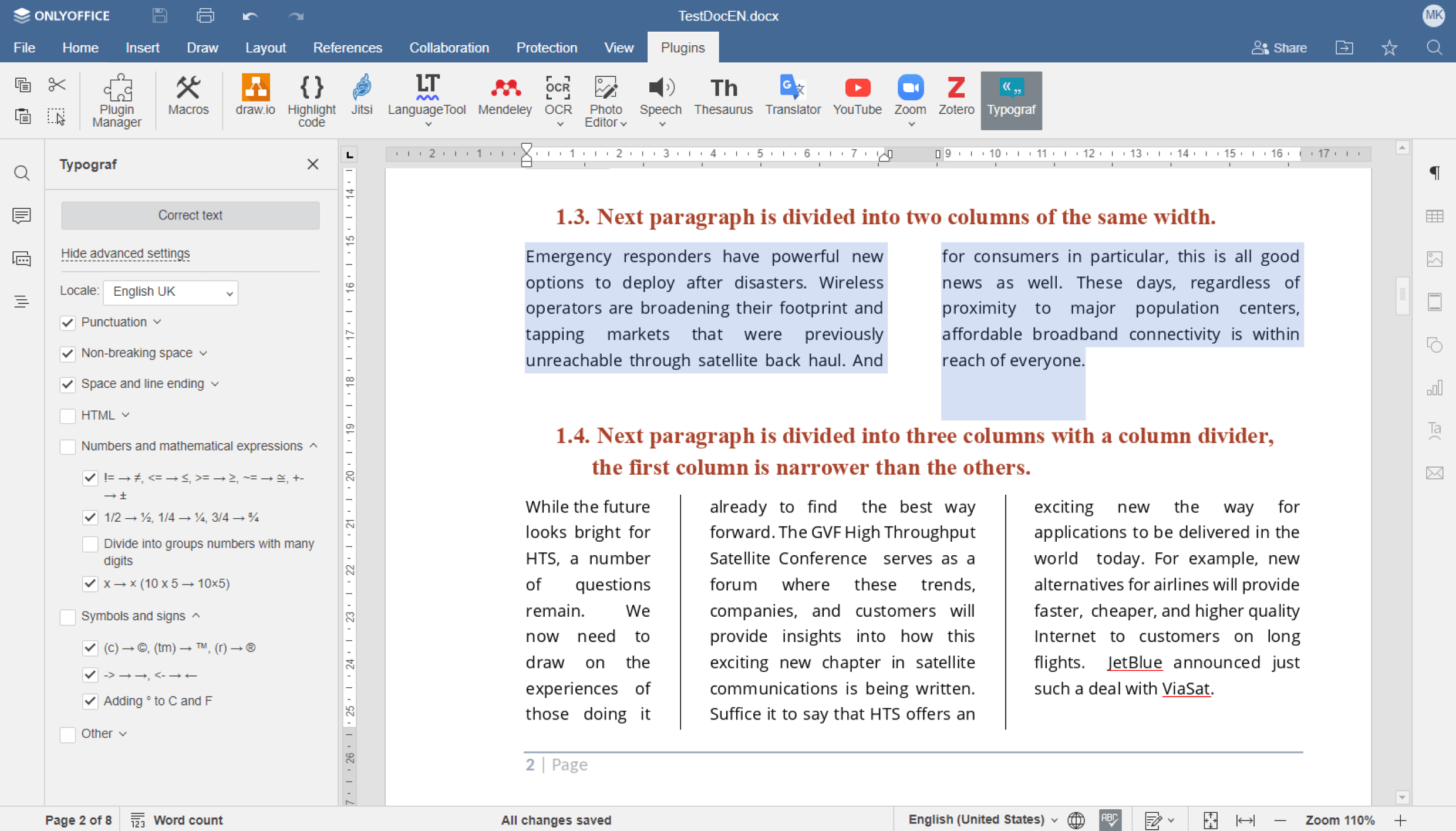Toggle the Typograf plugin button

pos(1011,100)
